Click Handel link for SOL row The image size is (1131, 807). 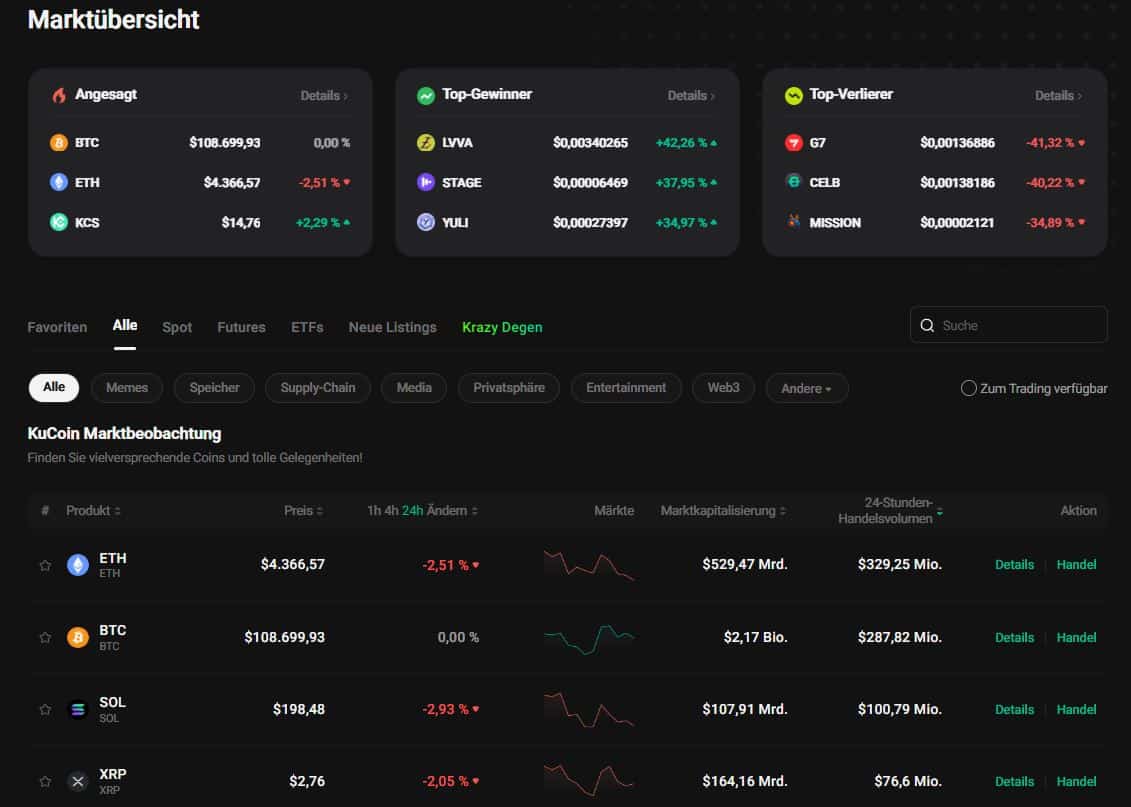click(x=1076, y=709)
